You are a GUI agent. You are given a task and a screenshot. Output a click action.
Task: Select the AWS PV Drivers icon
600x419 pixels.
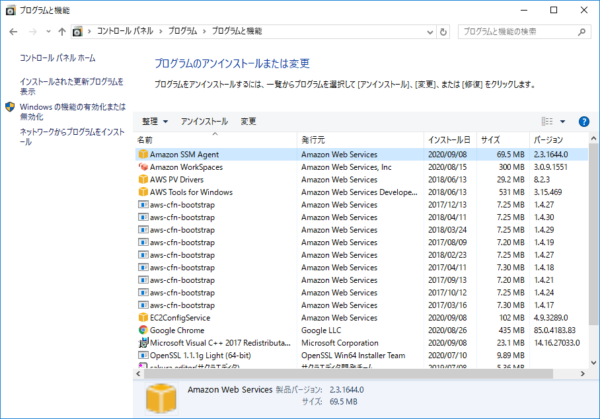(143, 179)
